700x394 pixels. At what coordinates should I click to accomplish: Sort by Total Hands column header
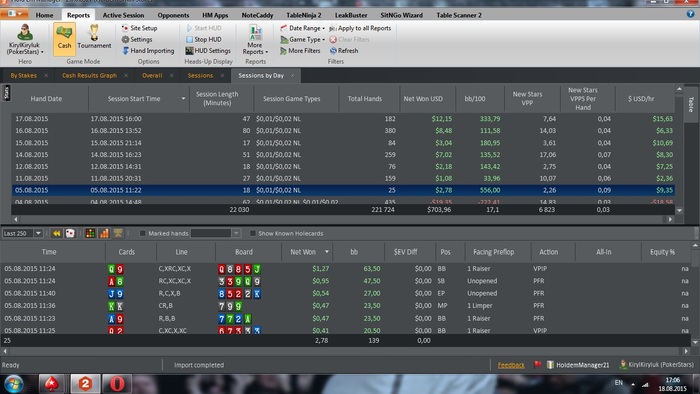tap(365, 99)
